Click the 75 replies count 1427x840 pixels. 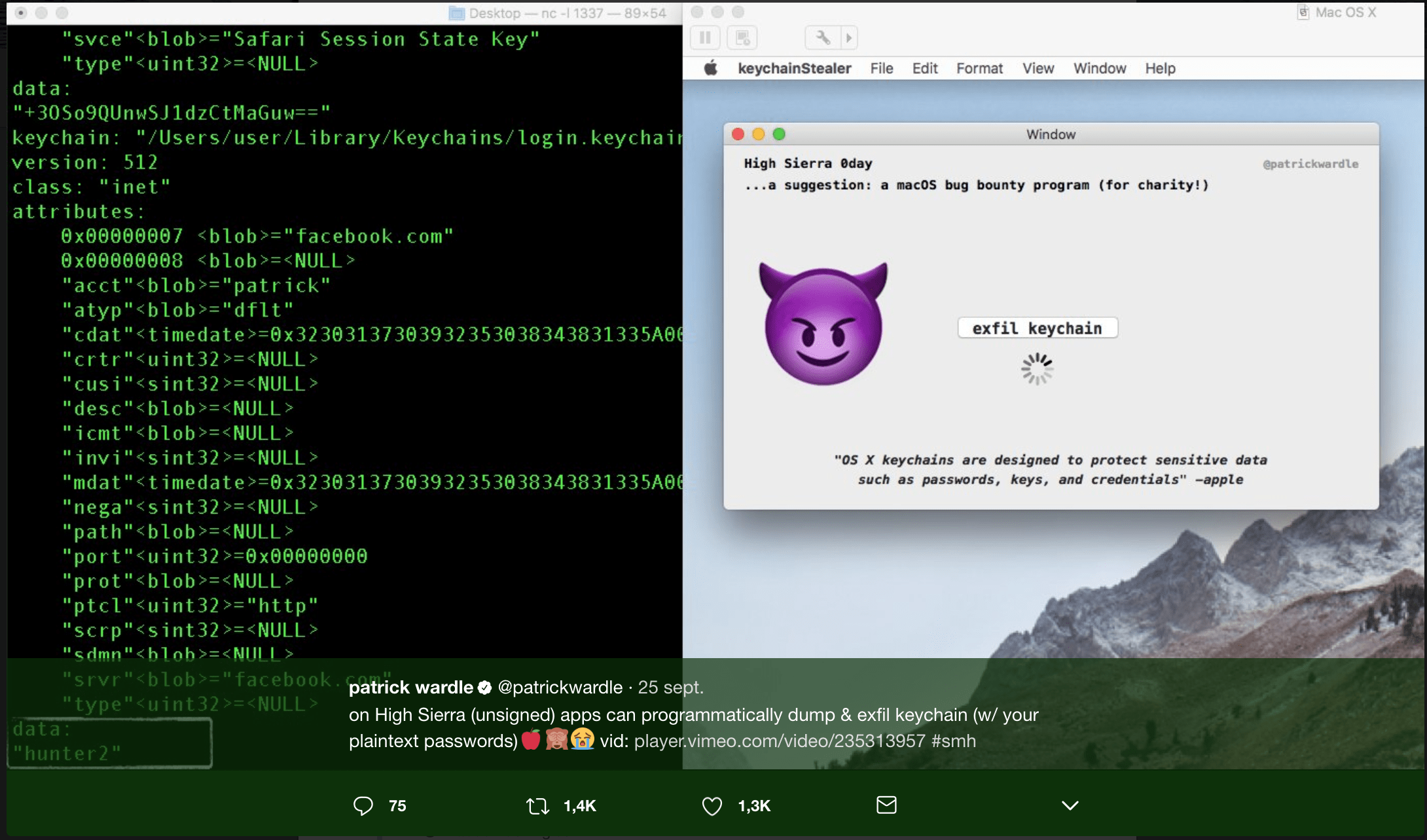pos(397,806)
